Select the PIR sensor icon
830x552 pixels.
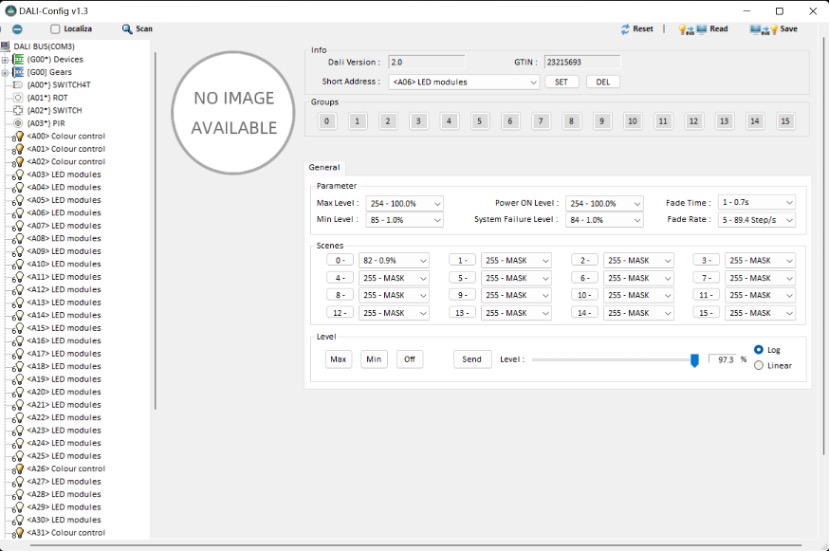point(18,123)
